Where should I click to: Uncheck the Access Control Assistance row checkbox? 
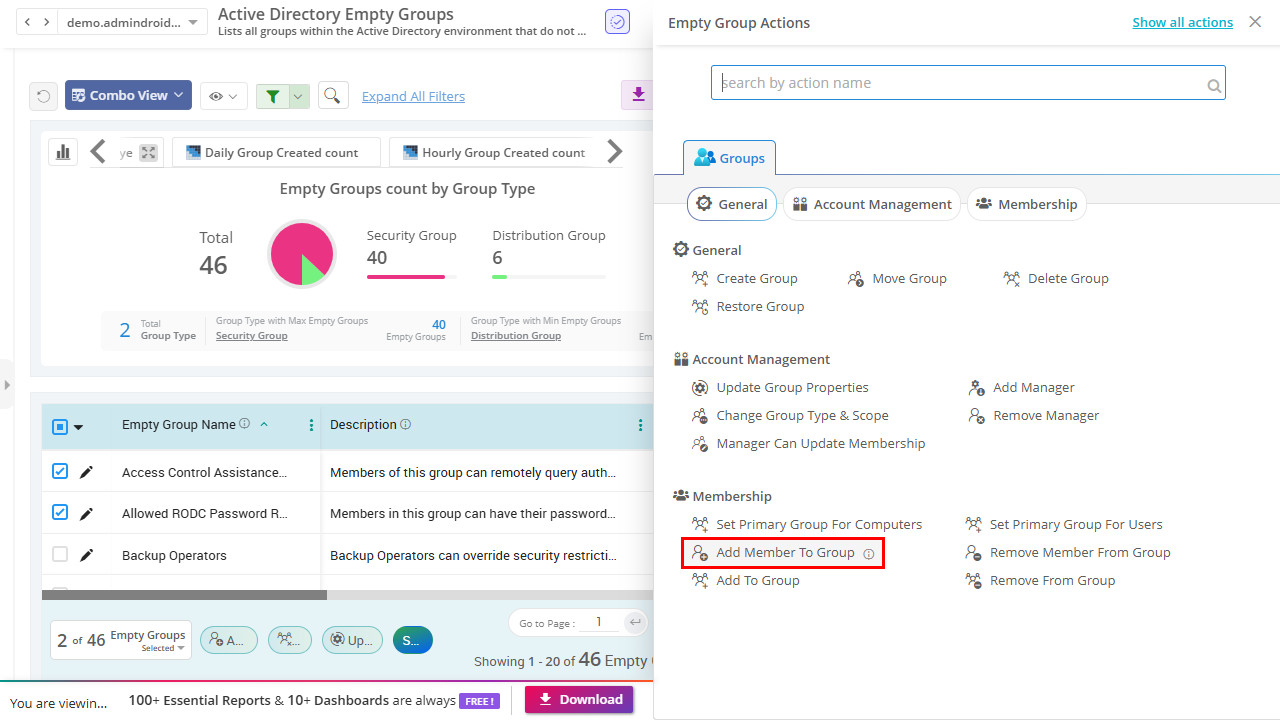(60, 471)
